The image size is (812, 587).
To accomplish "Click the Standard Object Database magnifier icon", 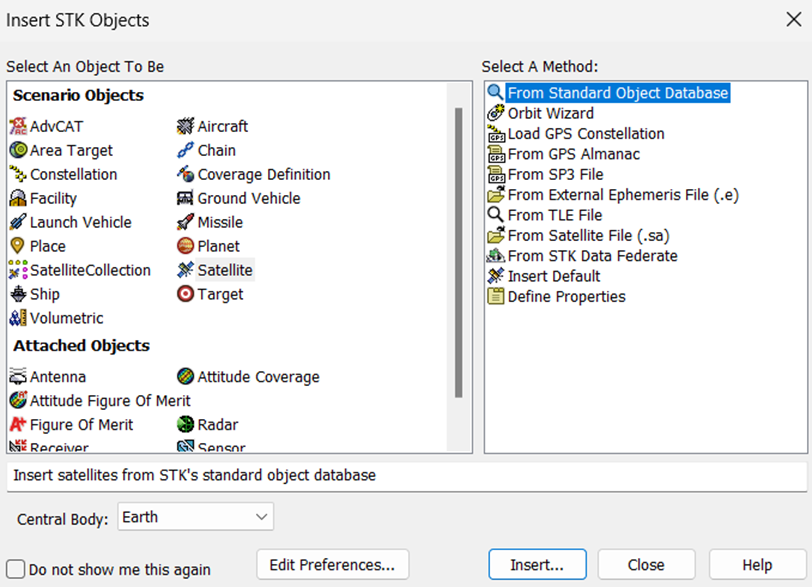I will coord(496,93).
